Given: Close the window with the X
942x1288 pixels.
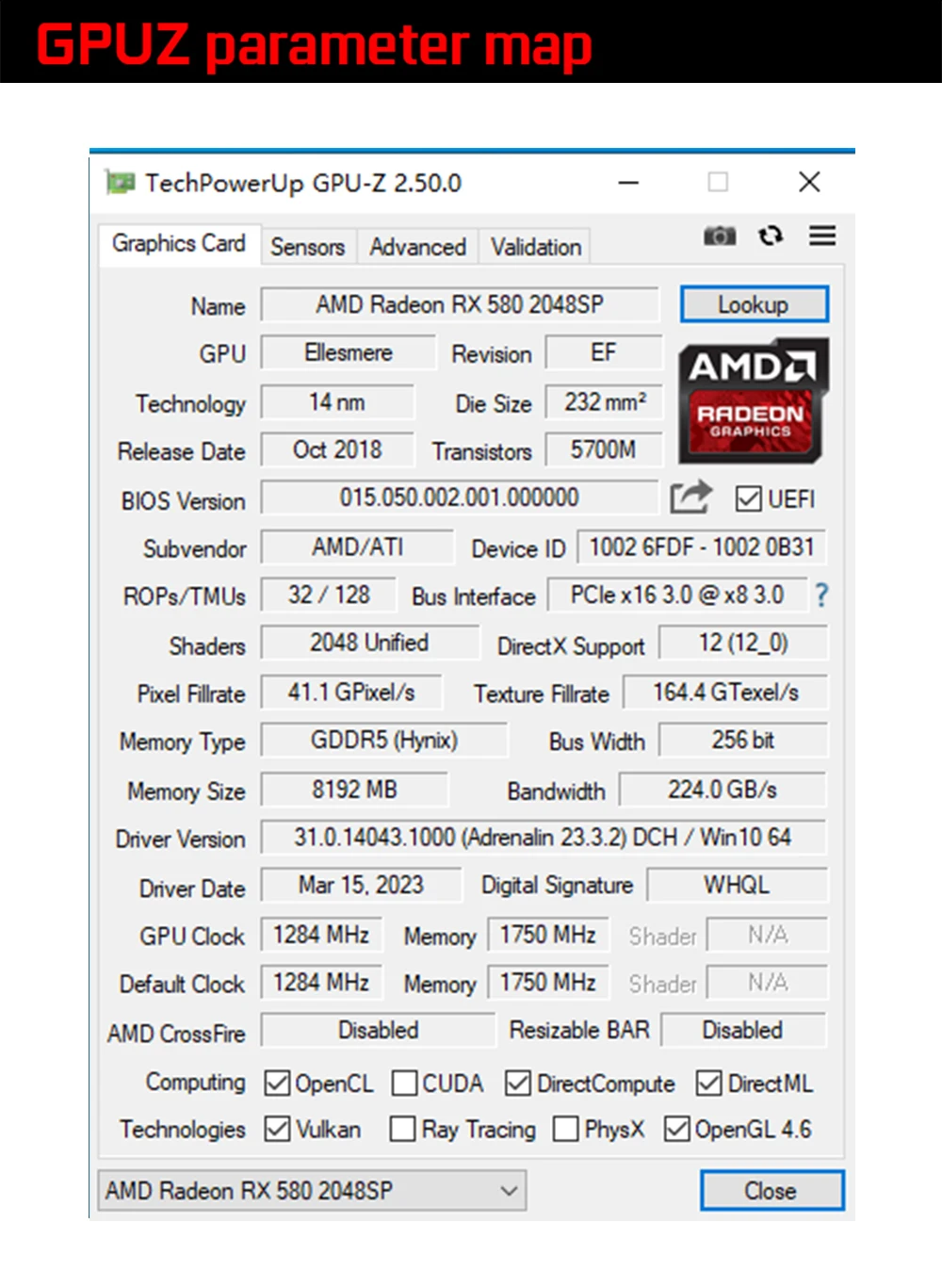Looking at the screenshot, I should (x=809, y=182).
